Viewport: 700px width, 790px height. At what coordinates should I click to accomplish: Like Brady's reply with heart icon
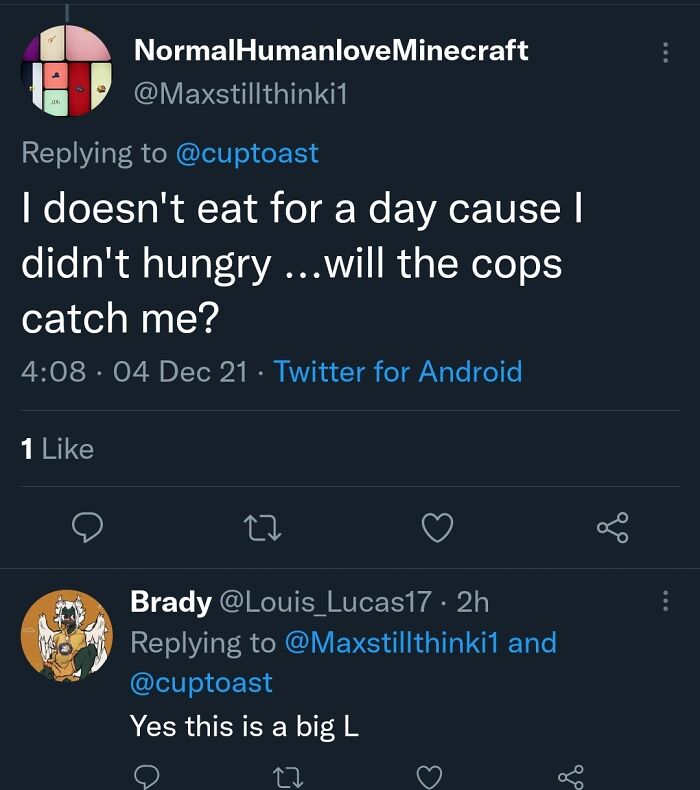[429, 776]
